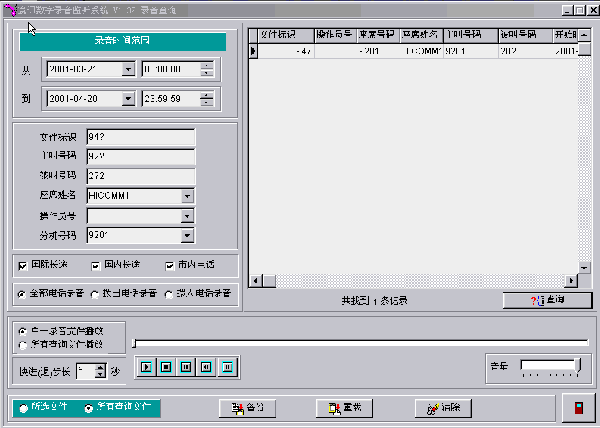Open the empty operator number dropdown
Viewport: 600px width, 428px height.
coord(187,216)
